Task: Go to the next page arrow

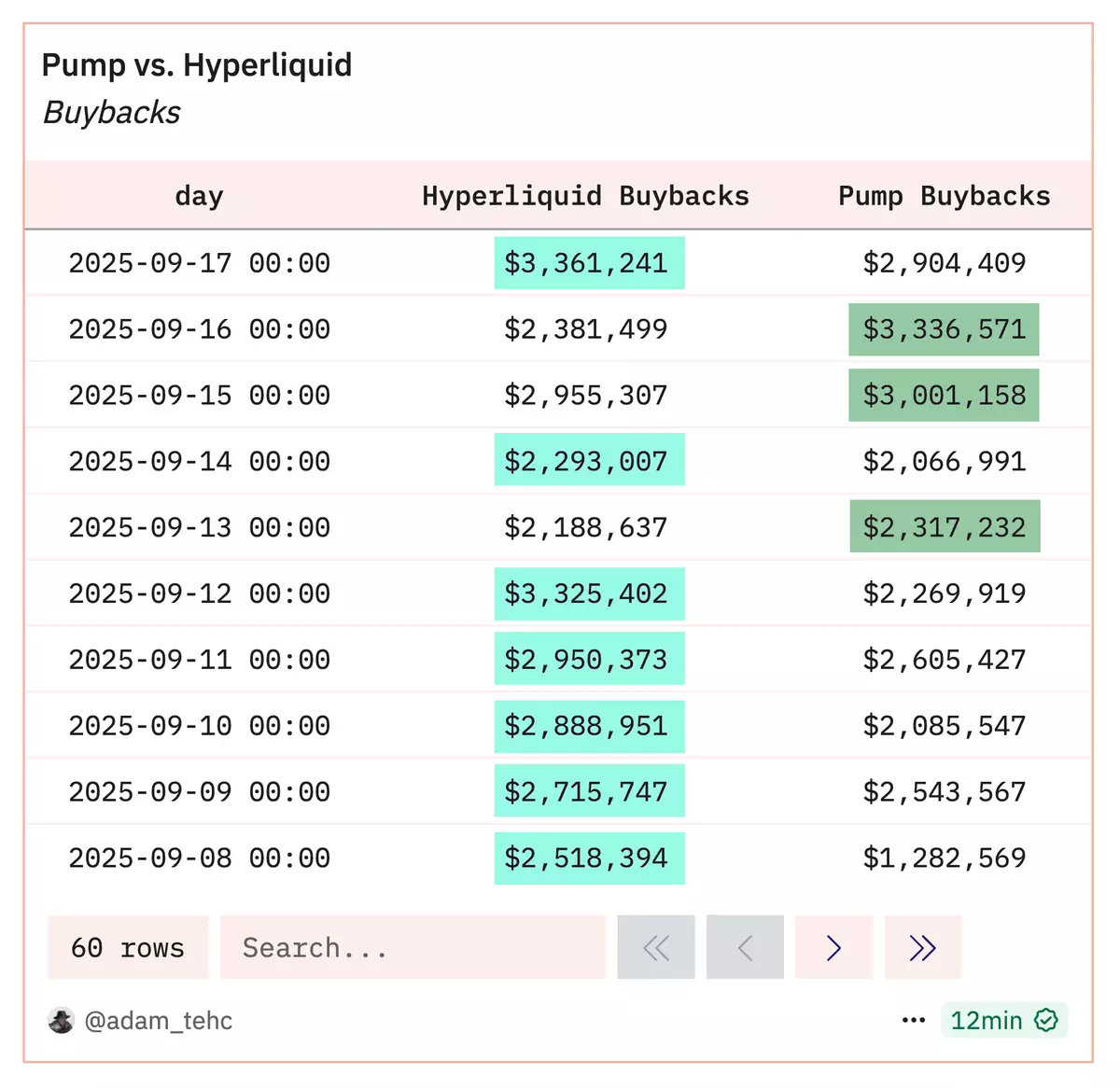Action: [x=833, y=948]
